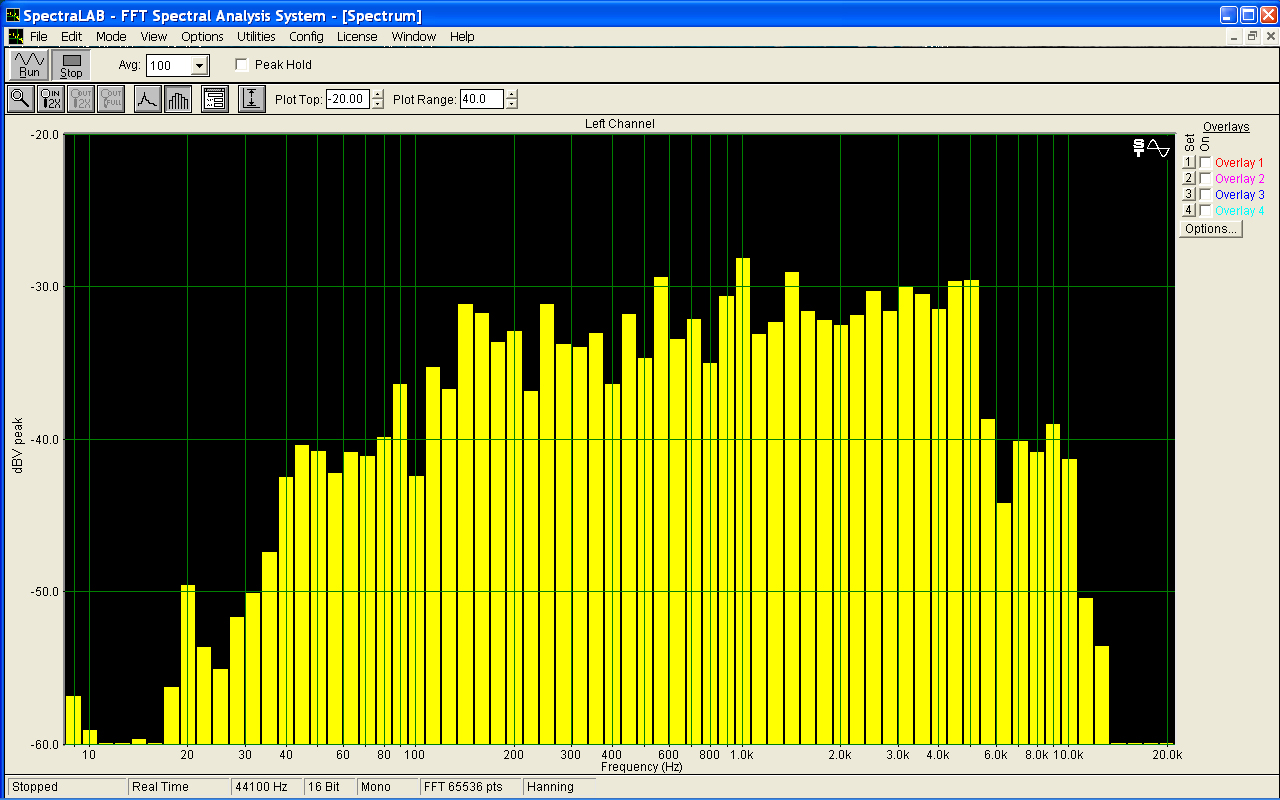Increase Plot Top with up arrow
This screenshot has height=800, width=1280.
(377, 94)
